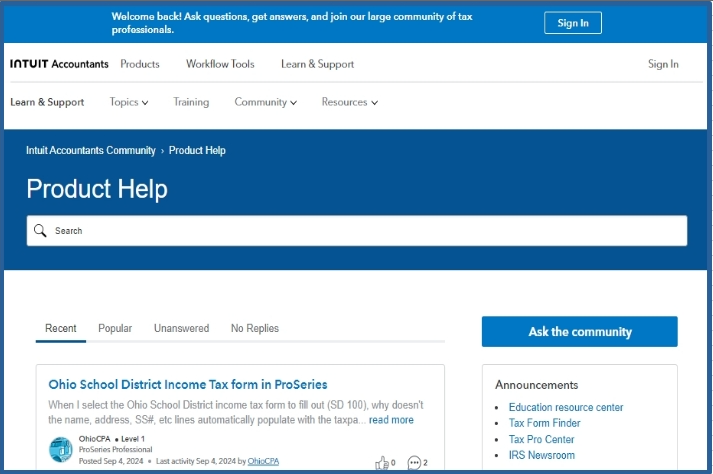Image resolution: width=713 pixels, height=474 pixels.
Task: Click the thumbs-up icon on Ohio post
Action: (382, 463)
